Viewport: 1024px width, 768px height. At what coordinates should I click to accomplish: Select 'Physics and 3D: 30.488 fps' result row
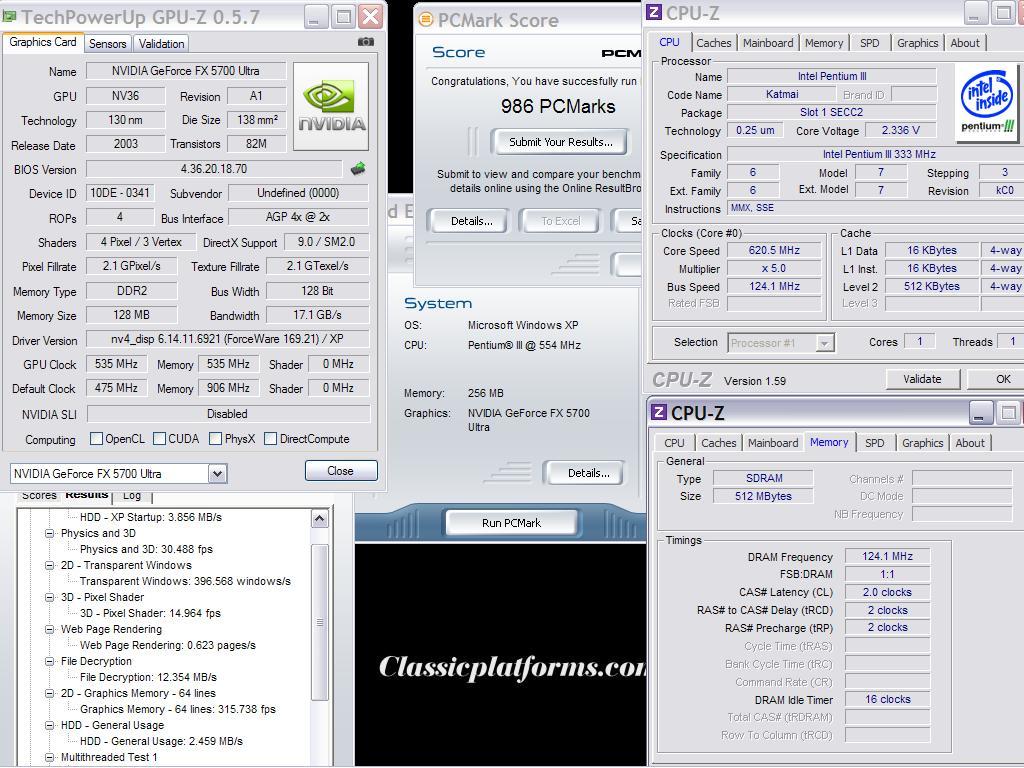[x=146, y=549]
